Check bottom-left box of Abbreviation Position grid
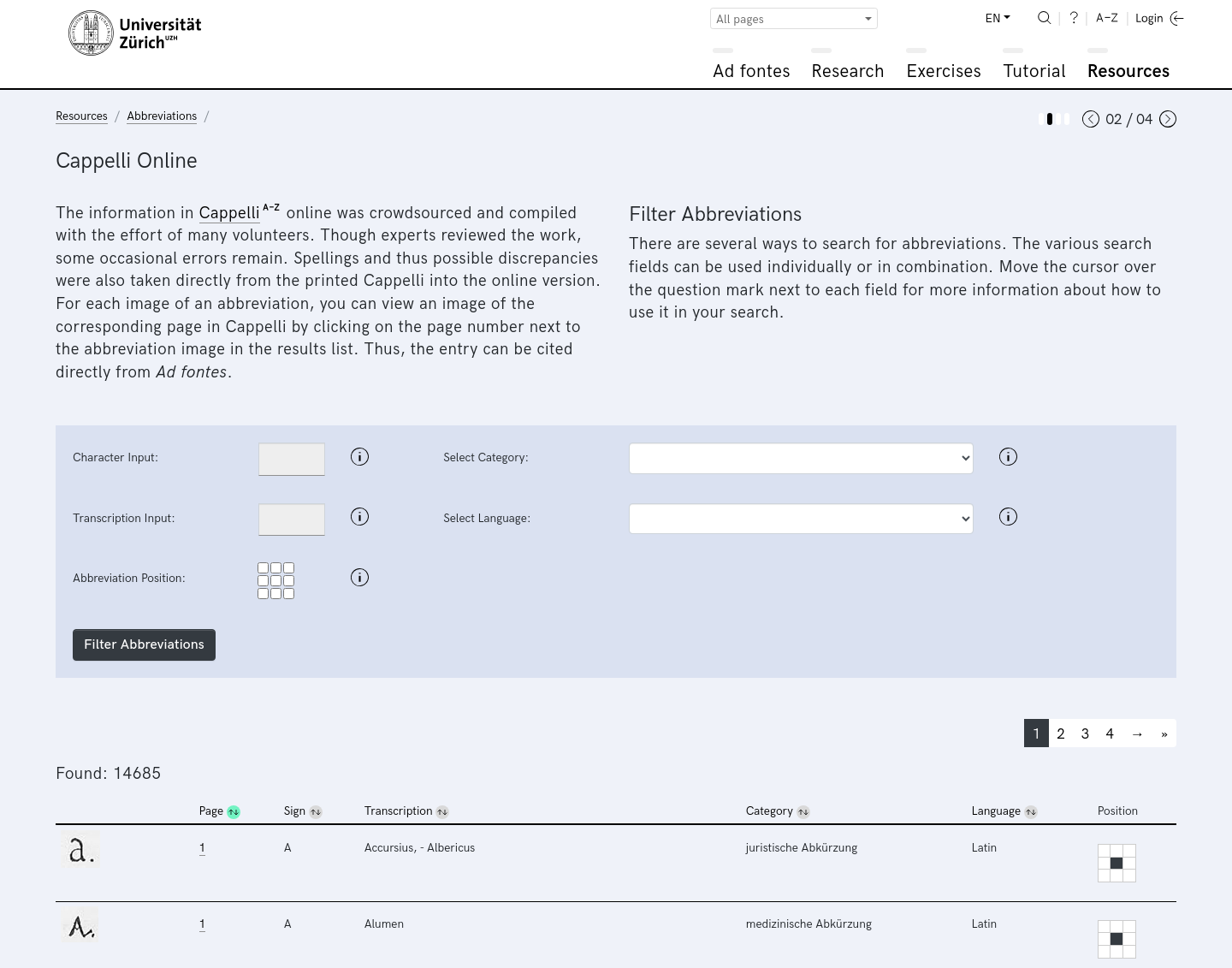 coord(264,594)
